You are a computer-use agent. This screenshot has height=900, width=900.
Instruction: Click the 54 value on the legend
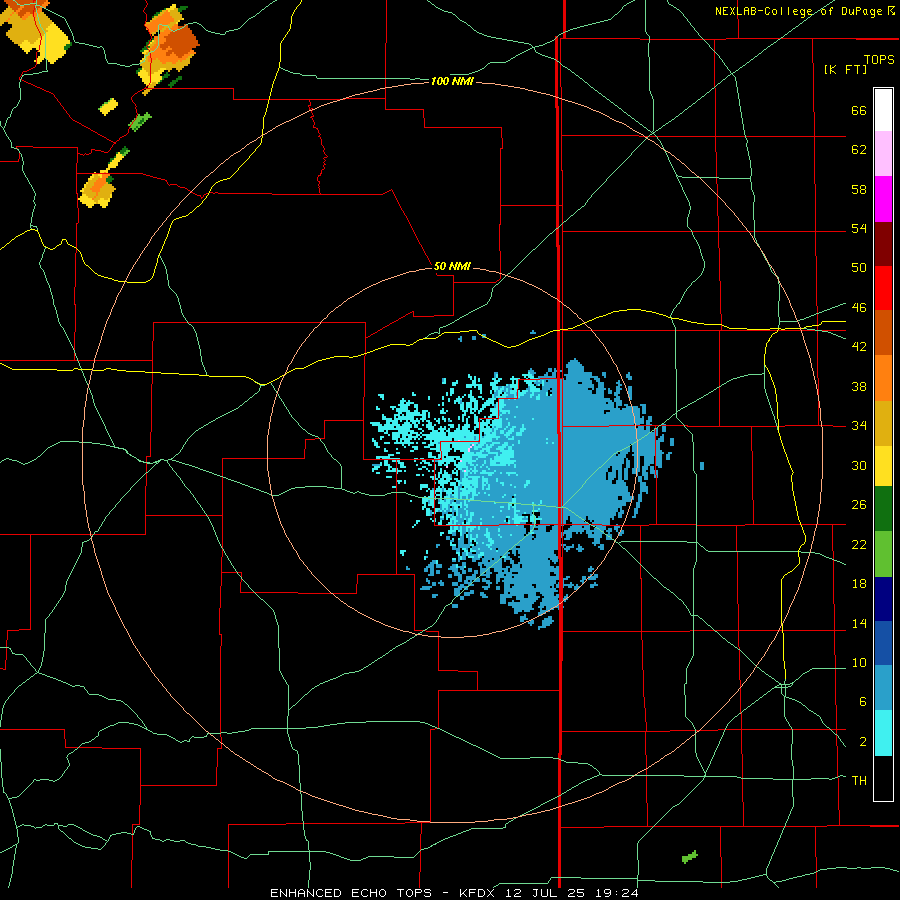pos(859,228)
